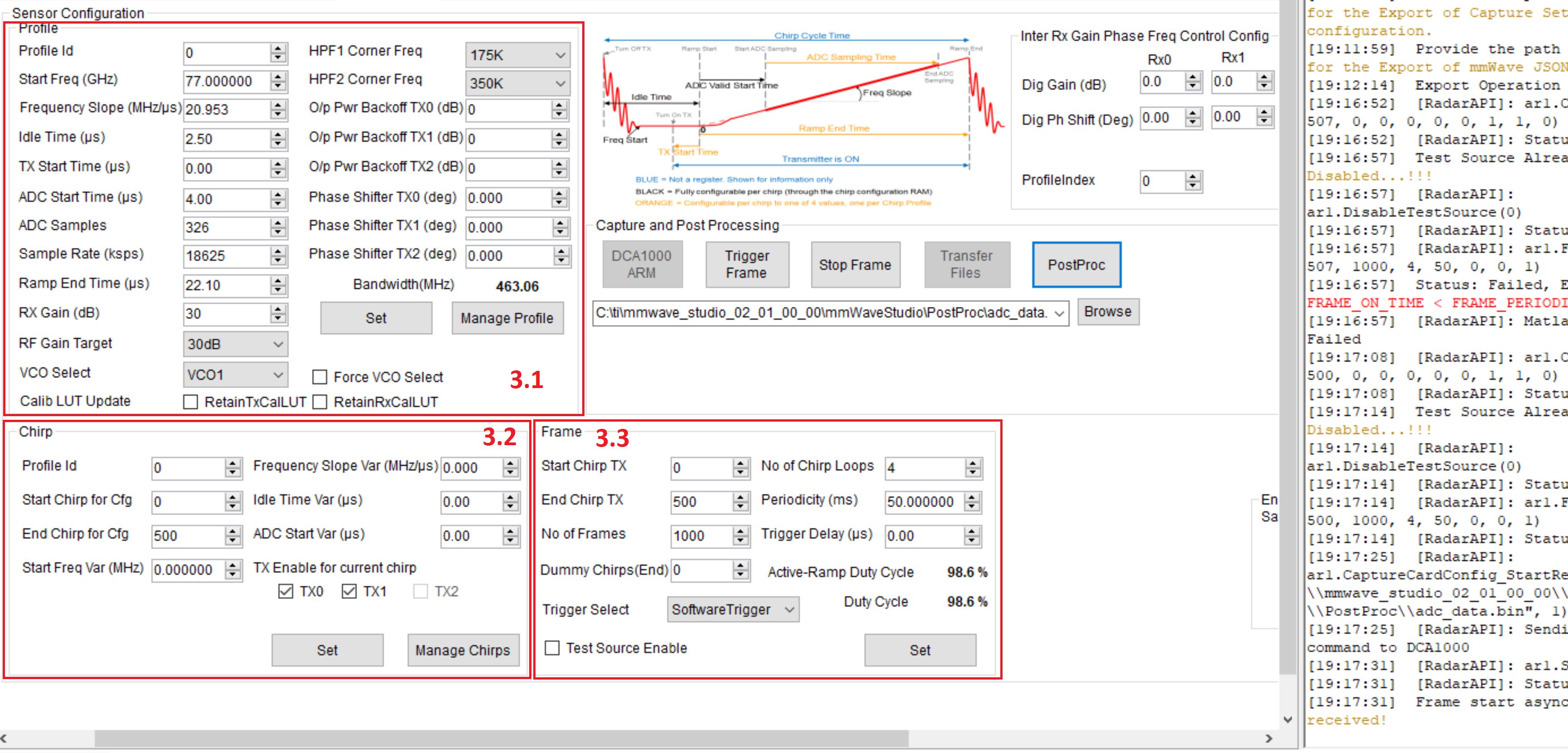The width and height of the screenshot is (1568, 753).
Task: Click the horizontal scrollbar thumb at bottom
Action: tap(502, 738)
